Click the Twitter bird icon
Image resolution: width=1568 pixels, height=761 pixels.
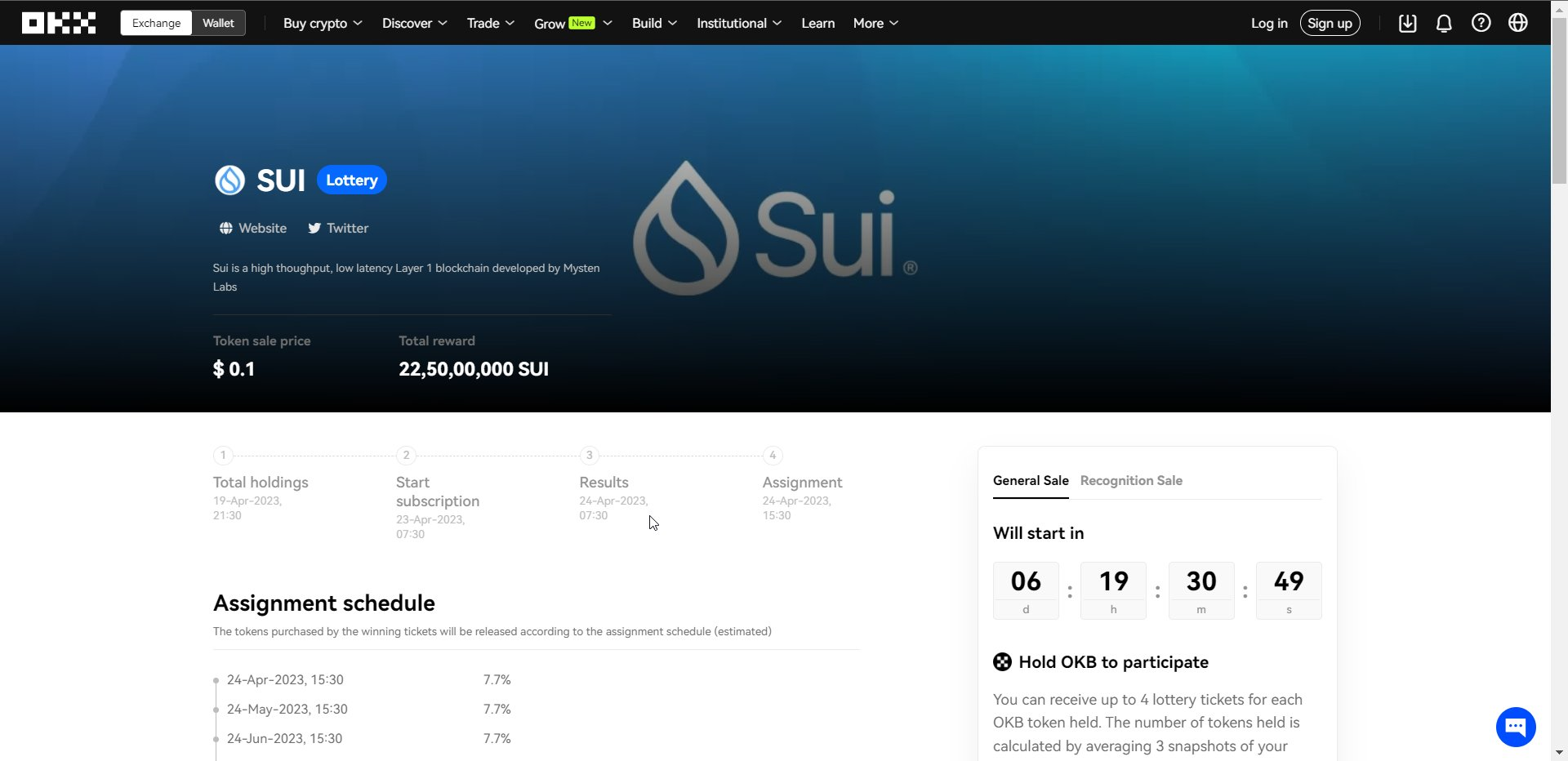click(x=314, y=228)
